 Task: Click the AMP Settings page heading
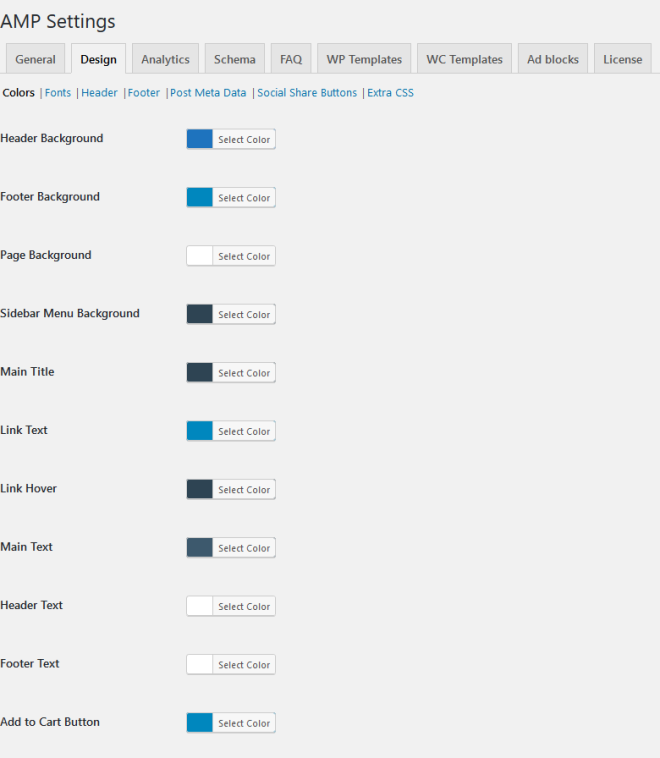point(58,22)
